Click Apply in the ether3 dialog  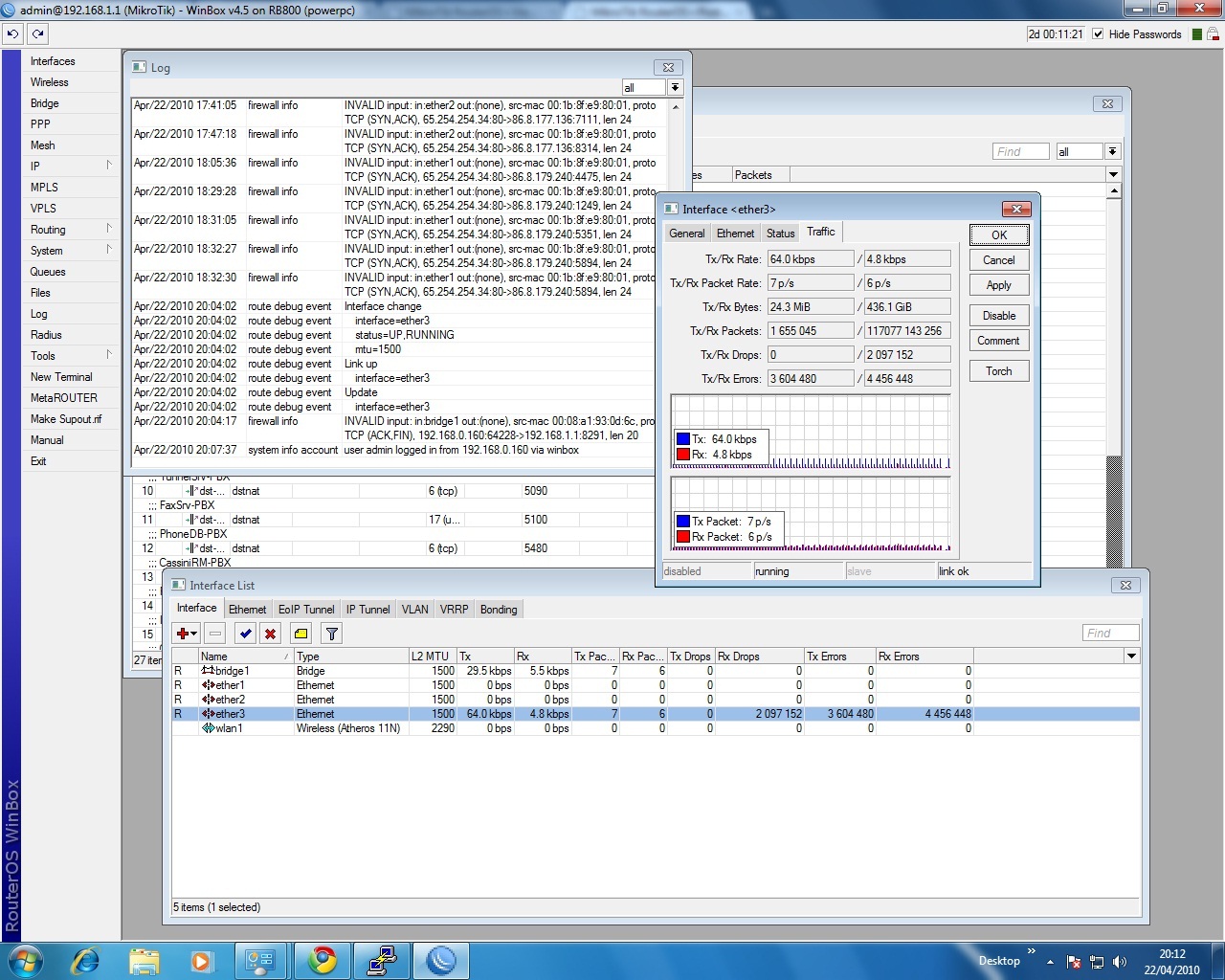pos(998,285)
